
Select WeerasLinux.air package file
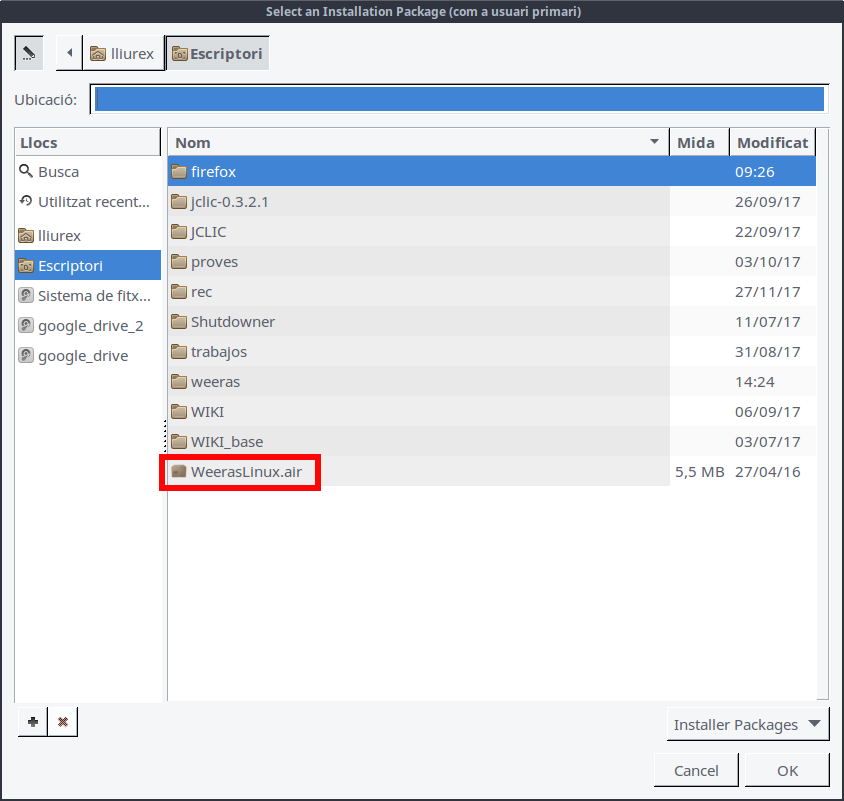click(x=245, y=472)
